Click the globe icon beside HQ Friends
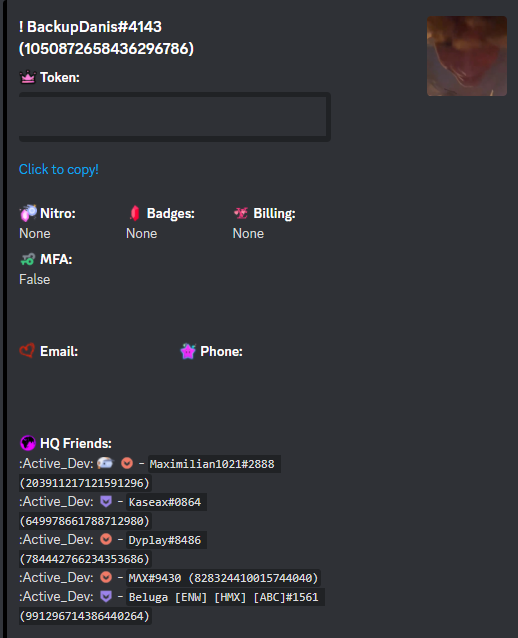 [x=28, y=443]
